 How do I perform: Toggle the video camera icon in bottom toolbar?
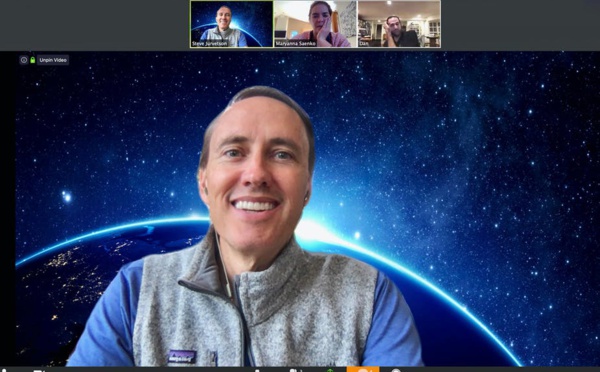[x=39, y=370]
